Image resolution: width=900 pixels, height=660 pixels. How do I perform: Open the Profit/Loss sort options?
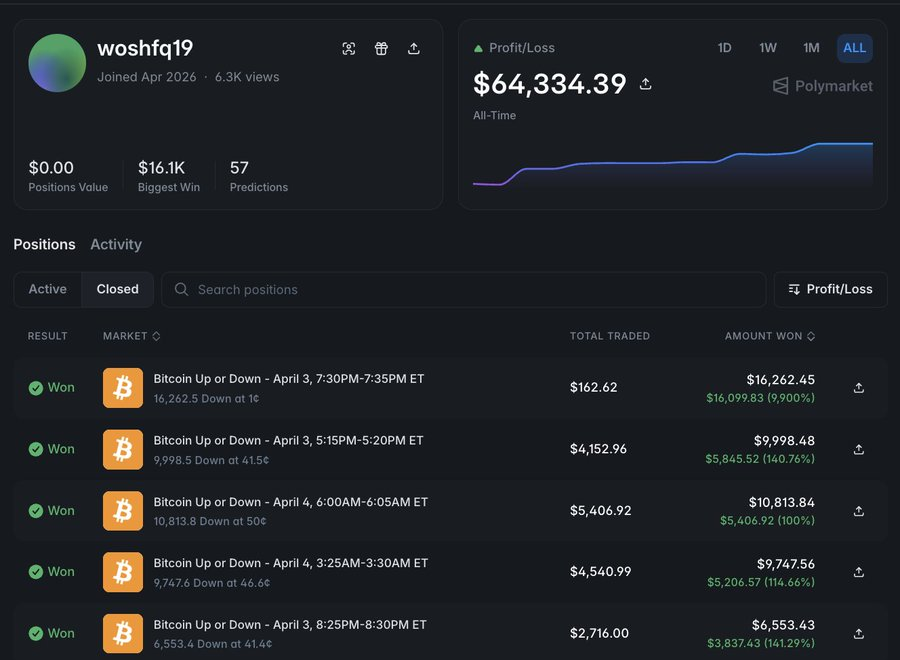point(831,289)
